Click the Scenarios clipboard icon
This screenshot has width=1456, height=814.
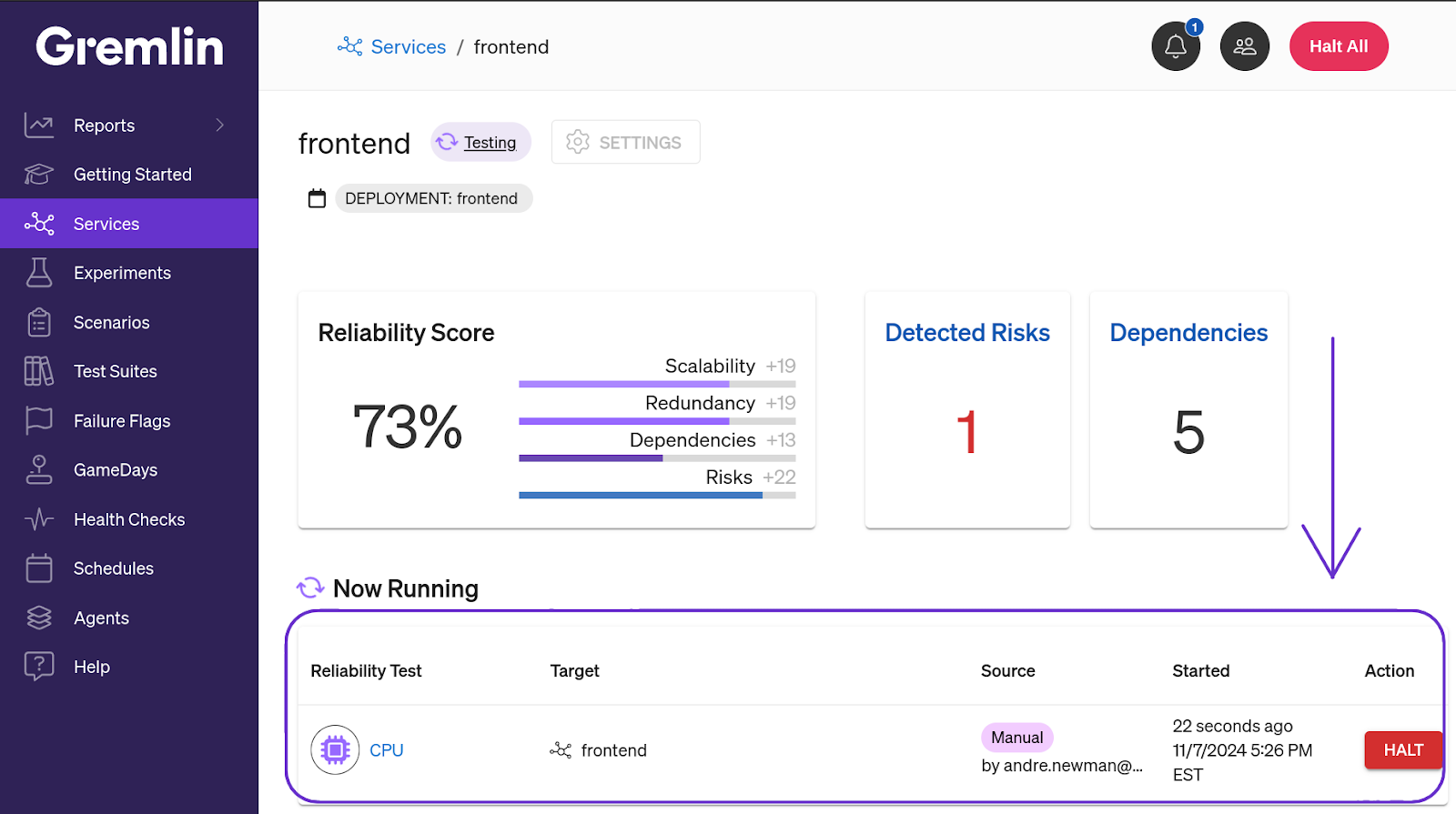[39, 322]
